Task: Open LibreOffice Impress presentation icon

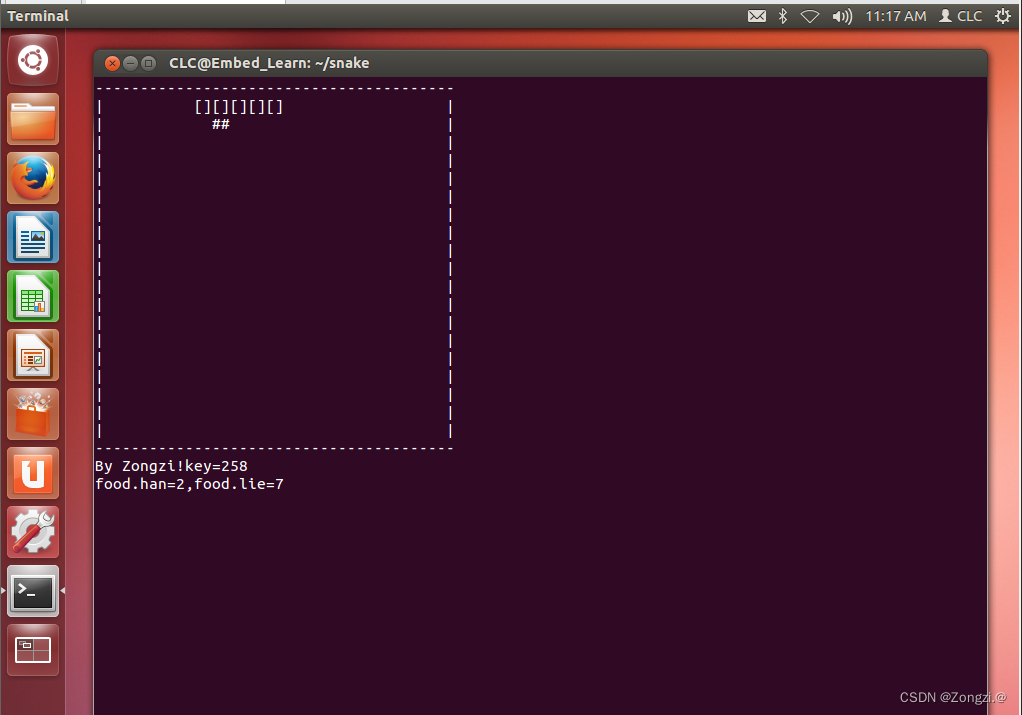Action: 33,355
